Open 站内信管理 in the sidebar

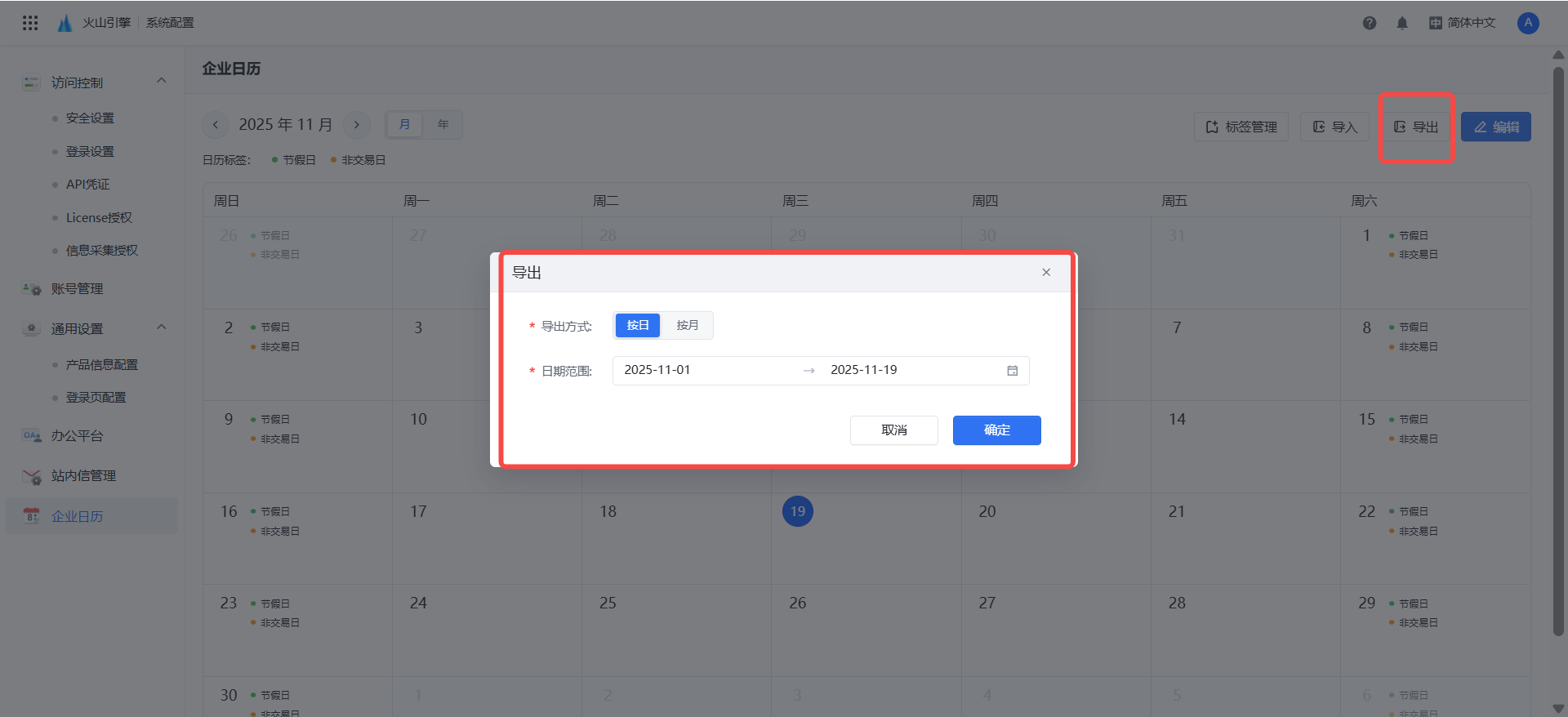click(x=83, y=476)
